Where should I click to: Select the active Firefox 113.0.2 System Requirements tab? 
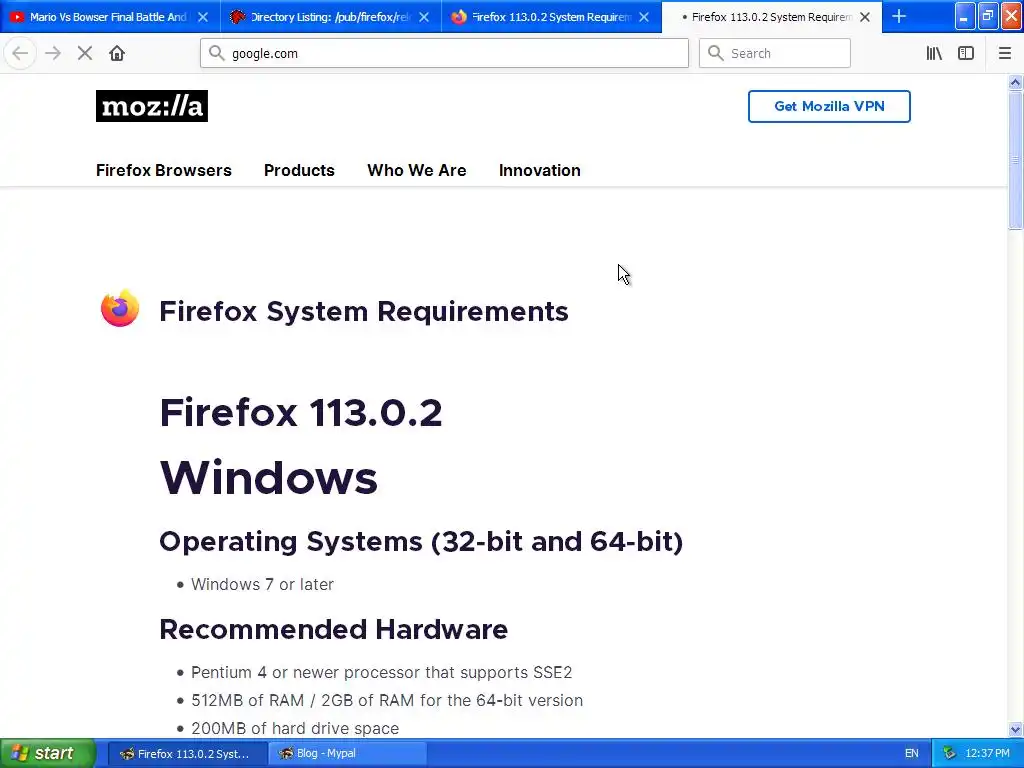pyautogui.click(x=771, y=17)
